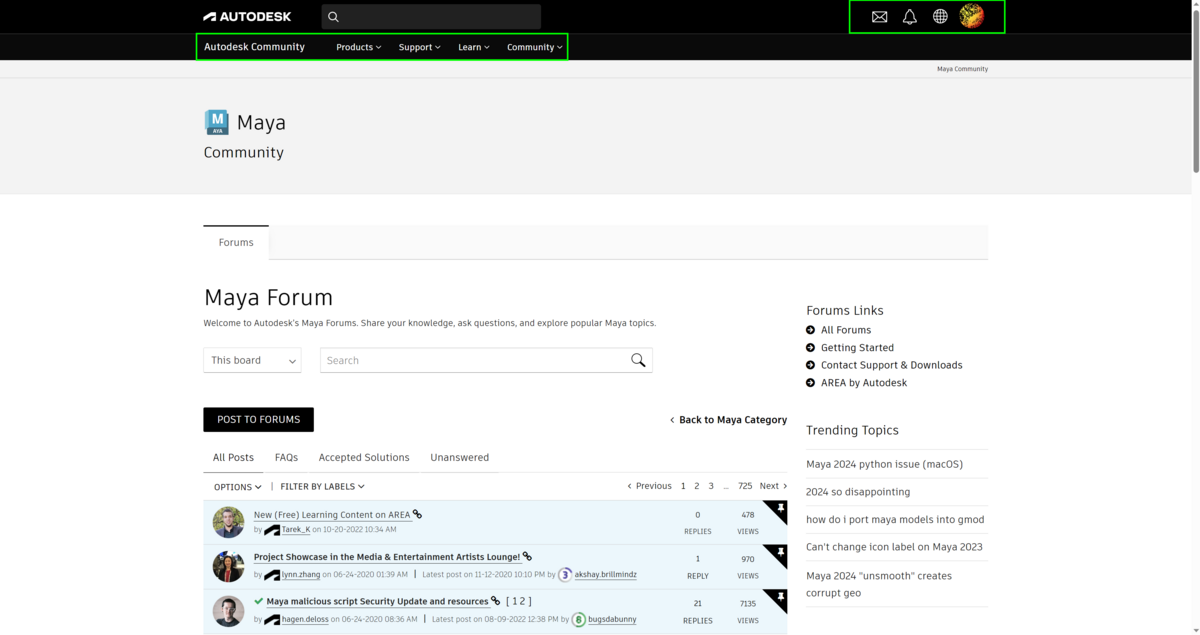Open the messages envelope icon
Screen dimensions: 1200x635
(879, 17)
